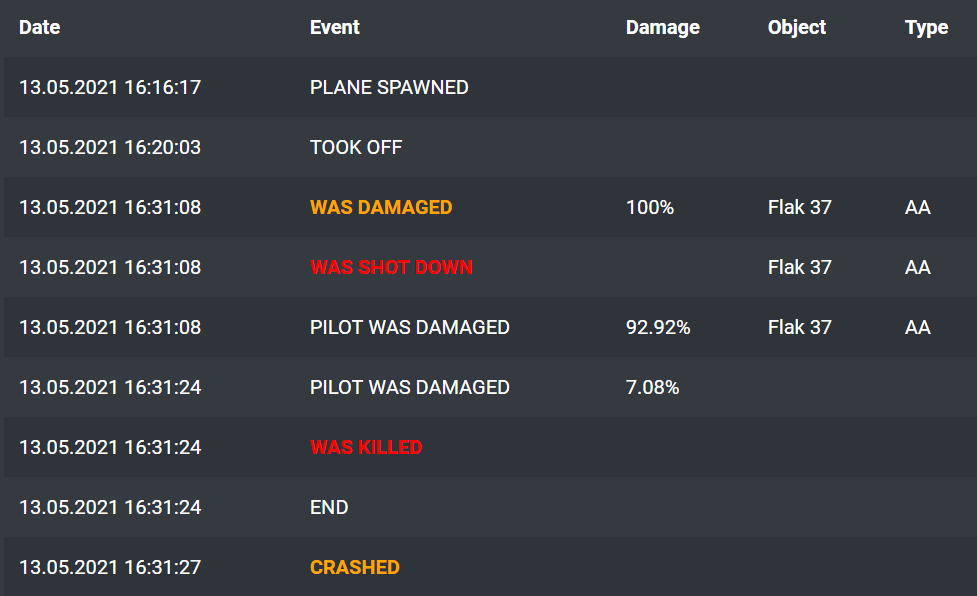Click the red WAS KILLED event

(x=366, y=447)
